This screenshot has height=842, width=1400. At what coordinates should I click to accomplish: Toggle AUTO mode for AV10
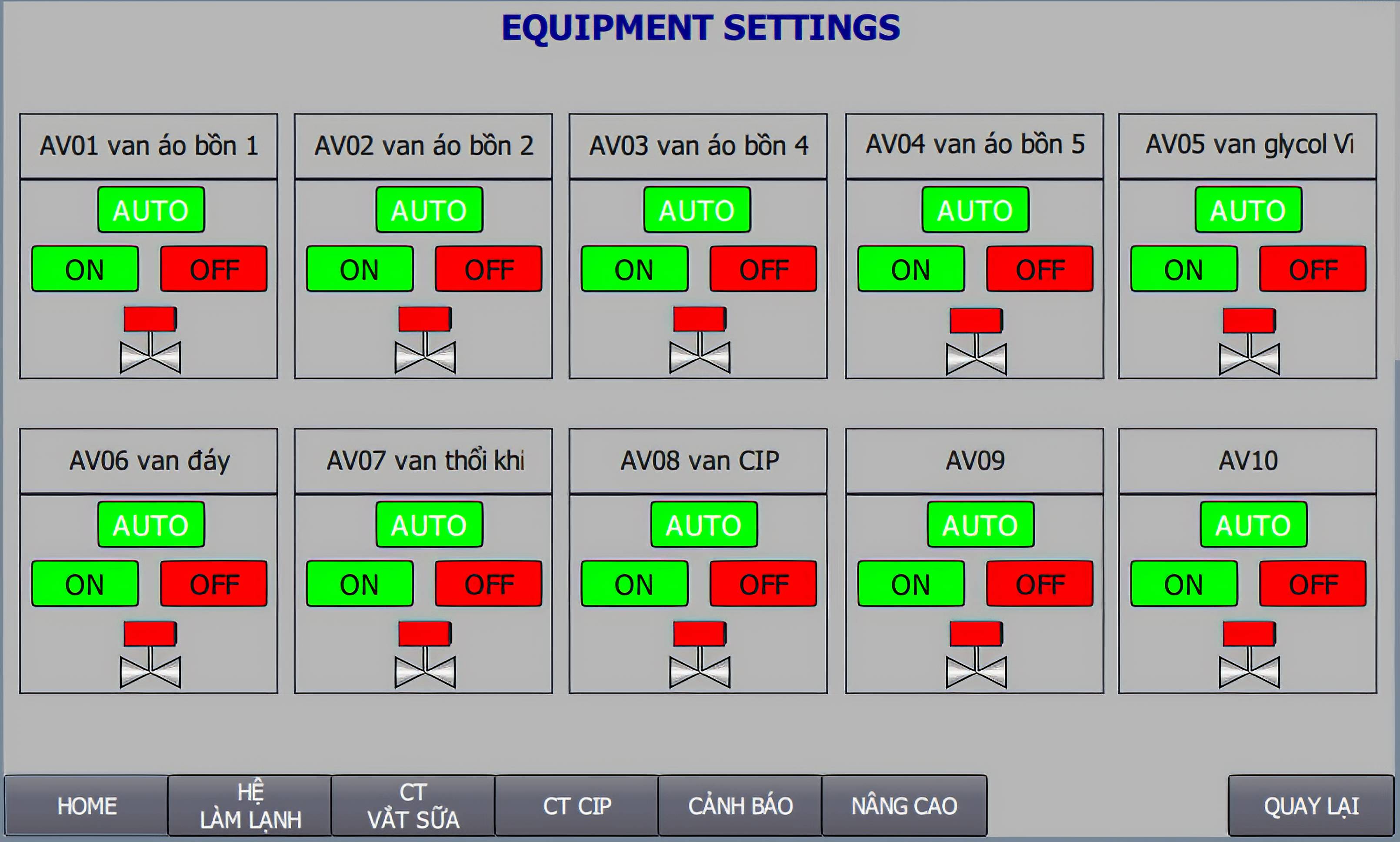coord(1254,524)
